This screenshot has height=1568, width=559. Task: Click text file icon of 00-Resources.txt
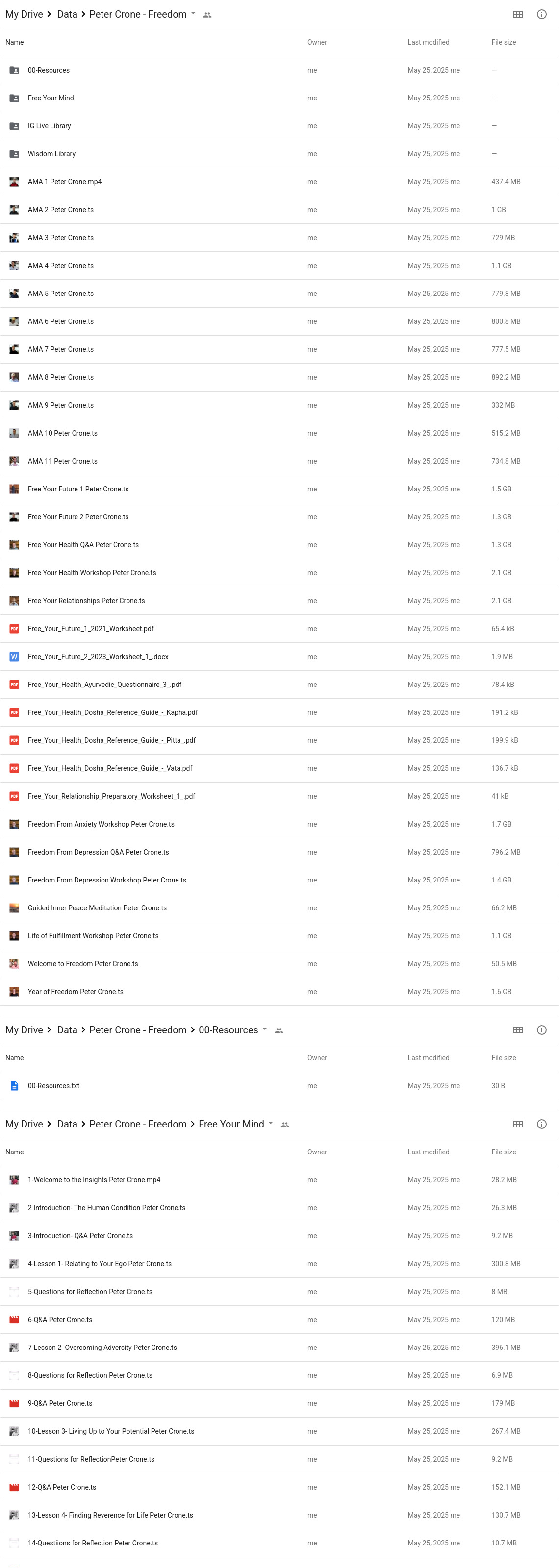(x=14, y=1086)
